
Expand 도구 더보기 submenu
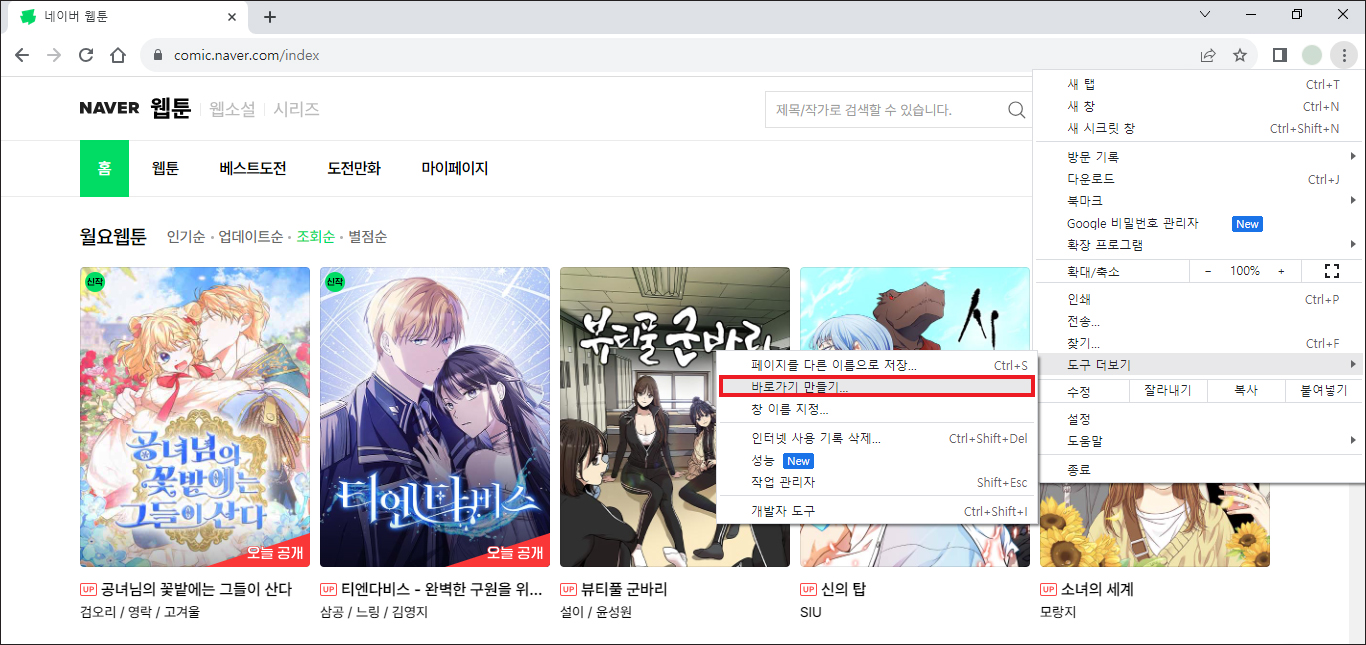(x=1198, y=365)
